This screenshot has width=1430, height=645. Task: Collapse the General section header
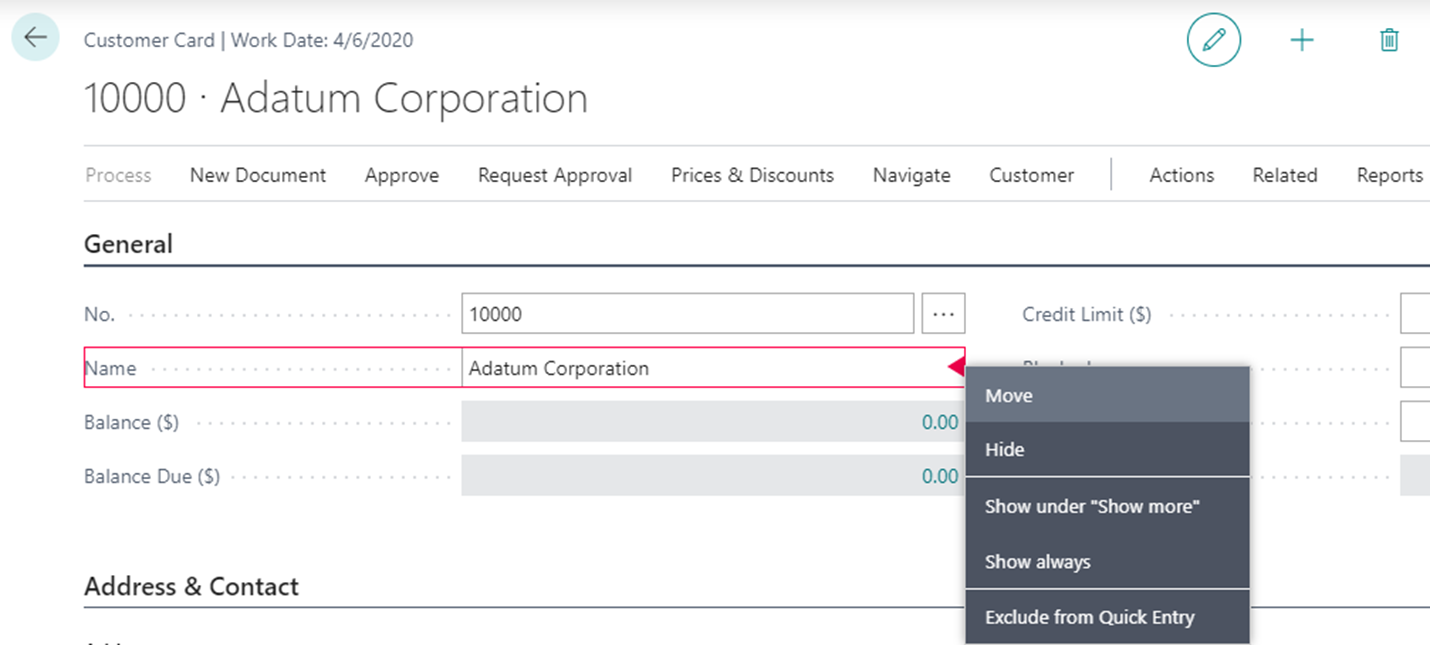(128, 244)
